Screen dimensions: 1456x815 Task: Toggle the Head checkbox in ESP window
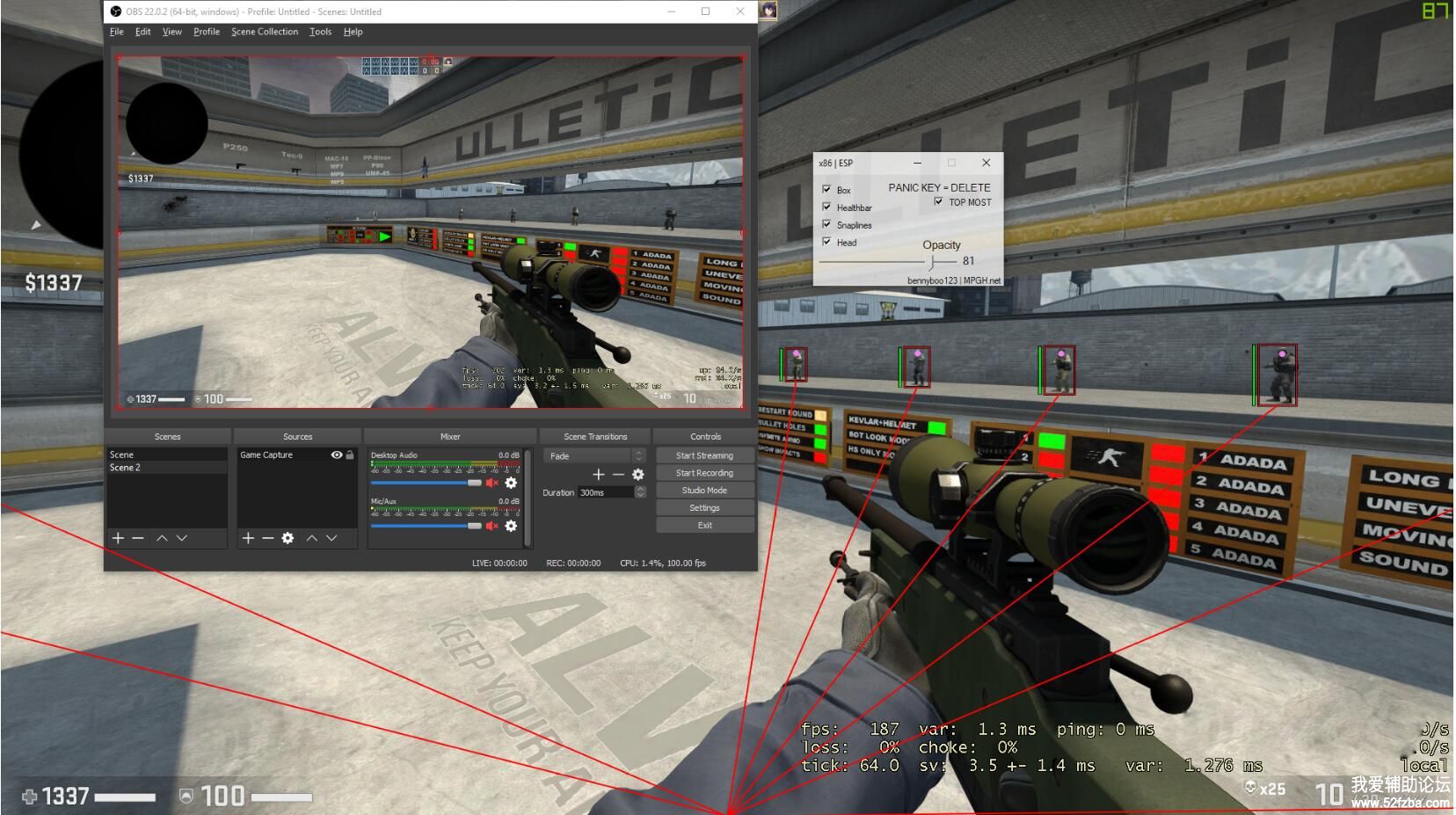click(826, 241)
